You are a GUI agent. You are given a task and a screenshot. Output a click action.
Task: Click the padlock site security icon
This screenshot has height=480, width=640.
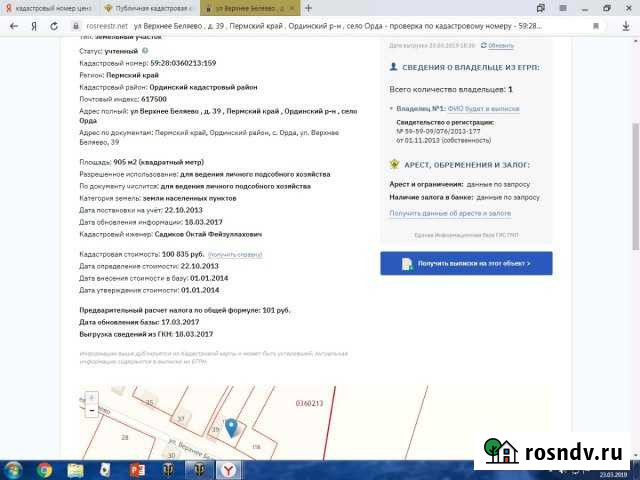(x=76, y=26)
